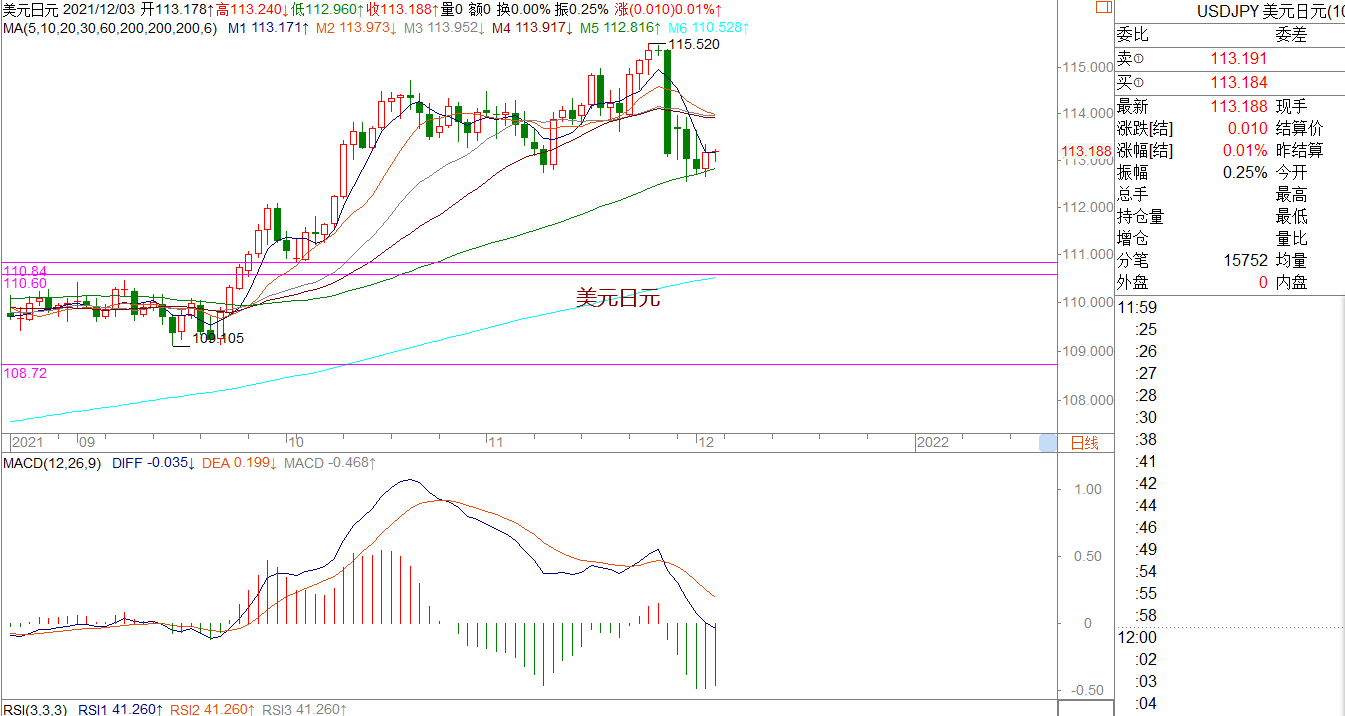This screenshot has width=1345, height=716.
Task: Click the MACD(12,26,9) indicator label
Action: click(x=52, y=463)
